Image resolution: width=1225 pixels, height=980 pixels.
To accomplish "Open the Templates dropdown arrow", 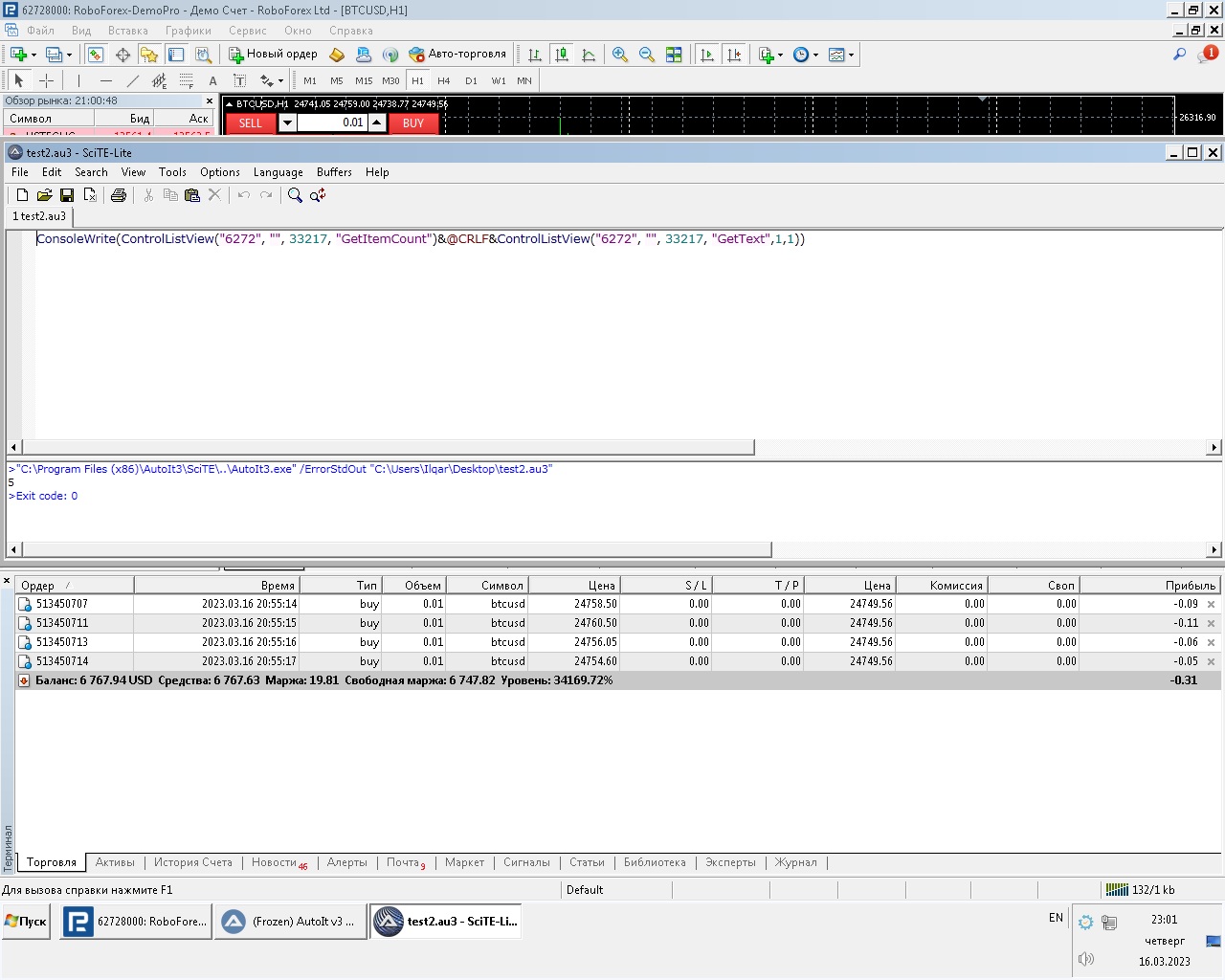I will [x=851, y=55].
